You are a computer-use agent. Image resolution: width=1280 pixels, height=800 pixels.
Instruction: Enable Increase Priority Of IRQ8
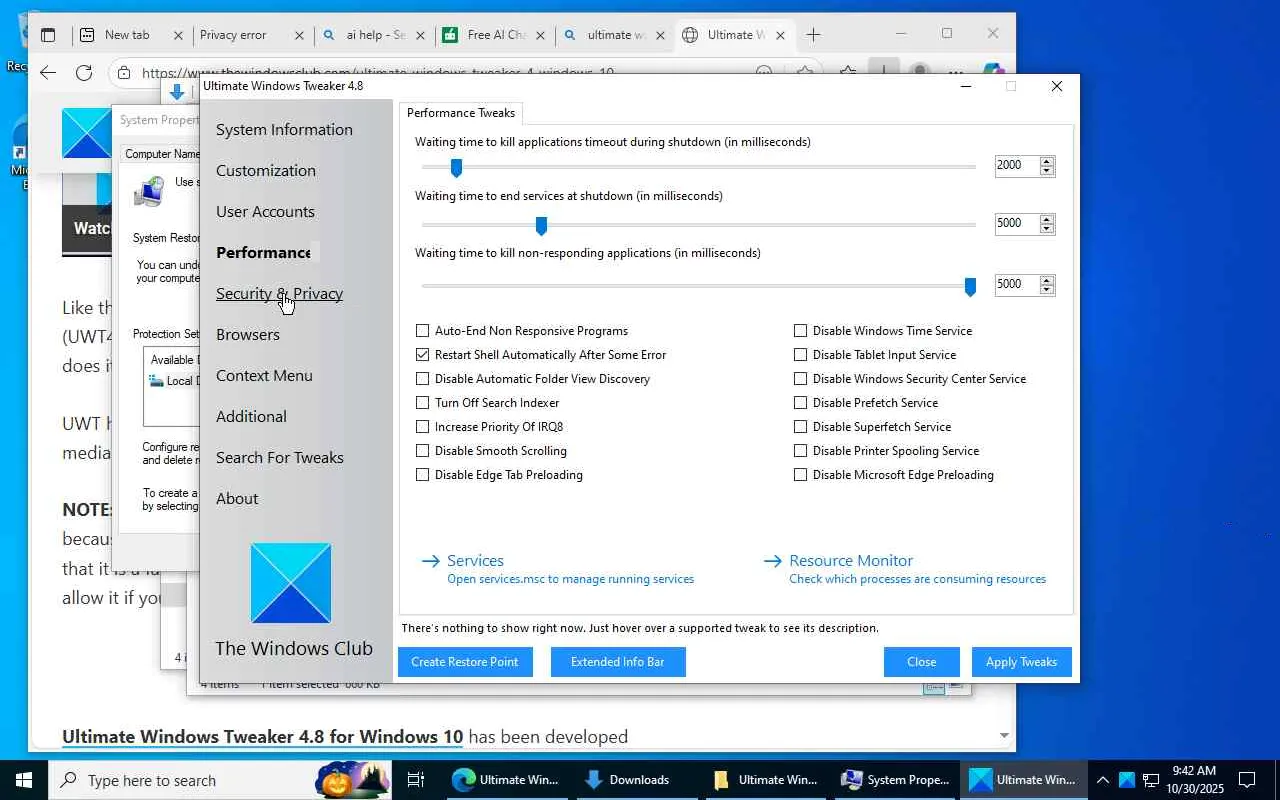(422, 427)
